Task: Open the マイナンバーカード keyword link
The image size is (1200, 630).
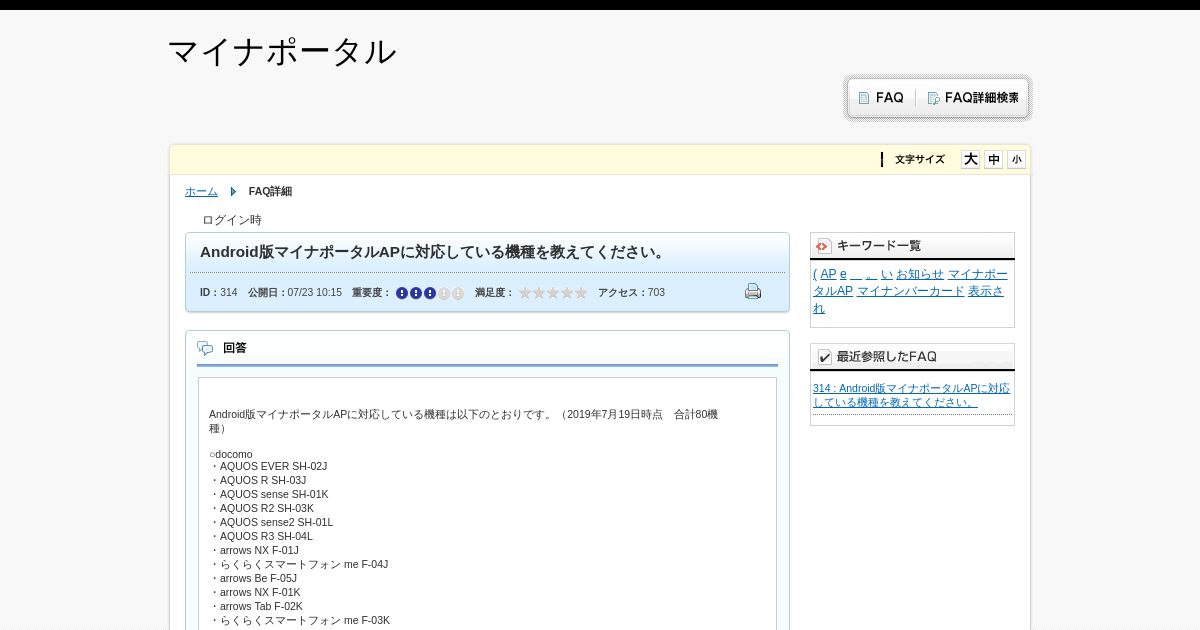Action: 910,291
